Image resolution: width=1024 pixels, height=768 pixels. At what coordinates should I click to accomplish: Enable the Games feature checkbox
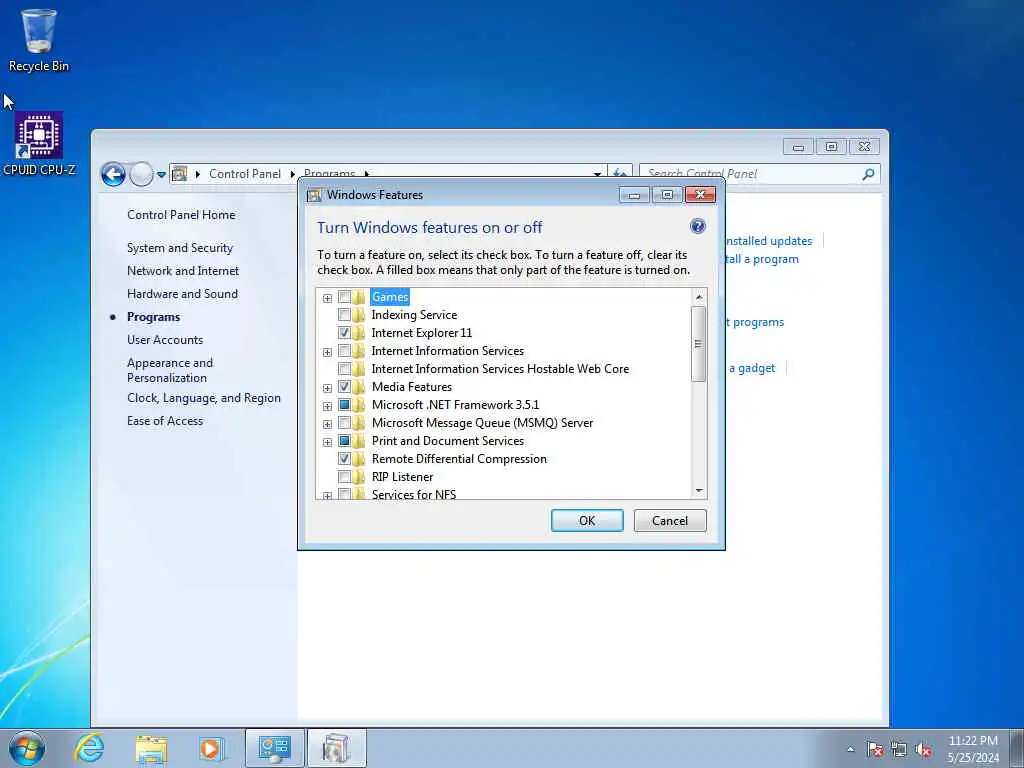pos(344,297)
